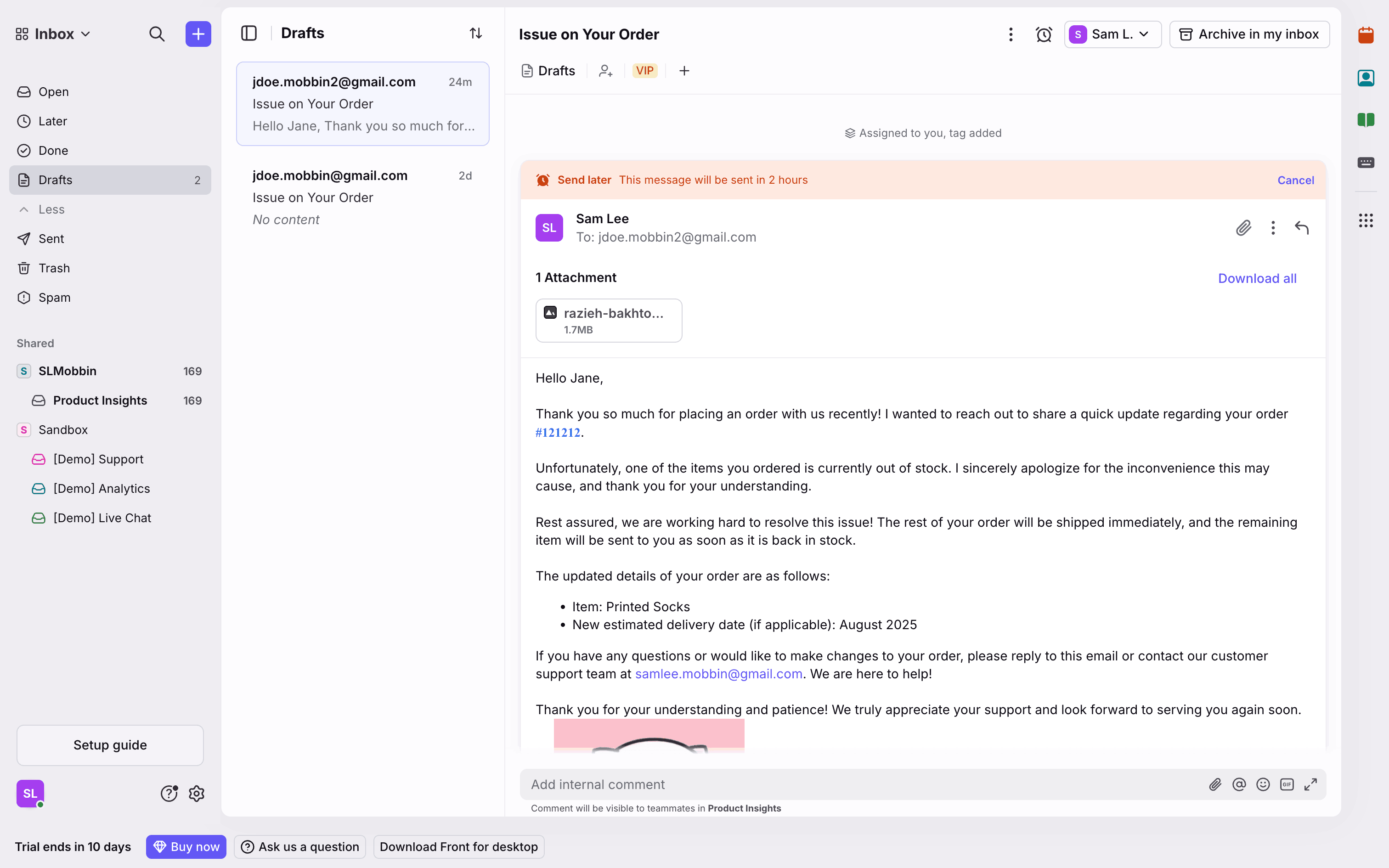Screen dimensions: 1389x868
Task: Click the Add internal comment field
Action: pyautogui.click(x=861, y=784)
